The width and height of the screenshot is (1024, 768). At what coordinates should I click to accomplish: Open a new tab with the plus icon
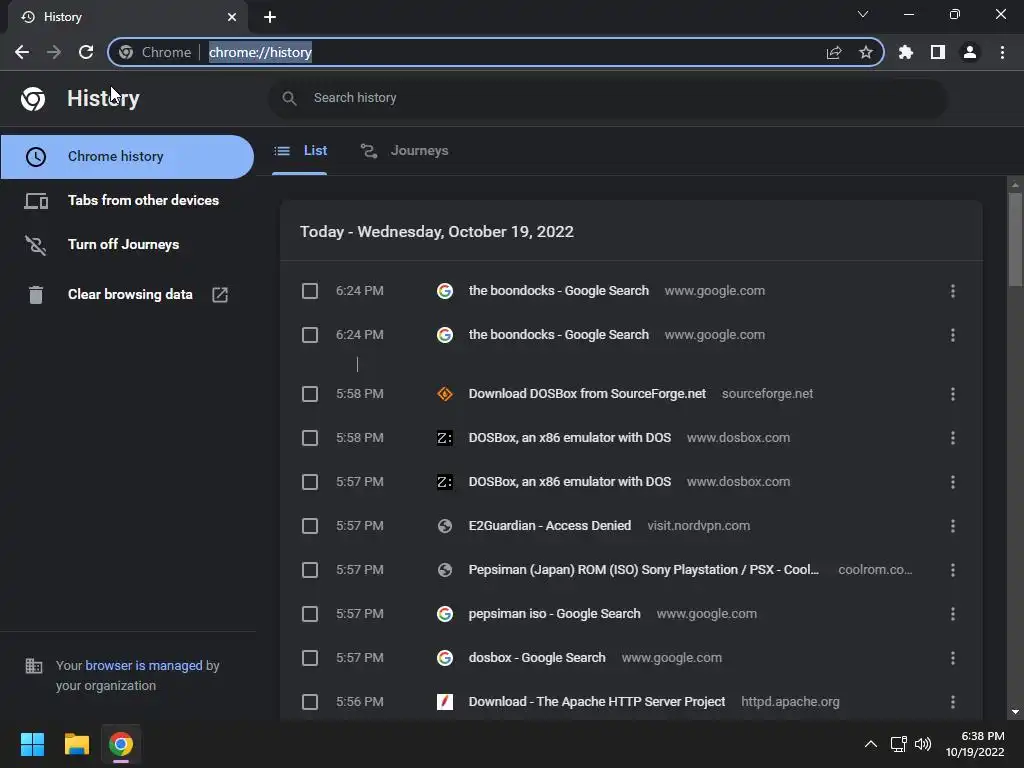pyautogui.click(x=270, y=17)
